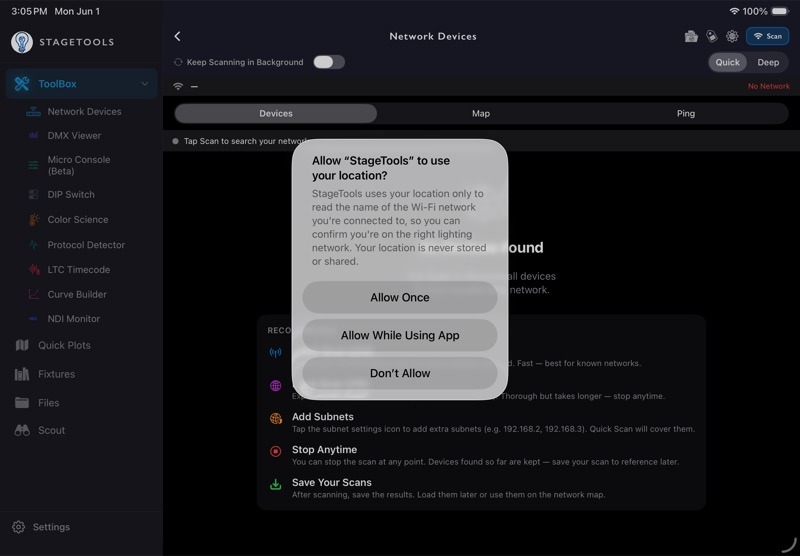Switch to the Ping tab
The image size is (800, 556).
(x=686, y=113)
